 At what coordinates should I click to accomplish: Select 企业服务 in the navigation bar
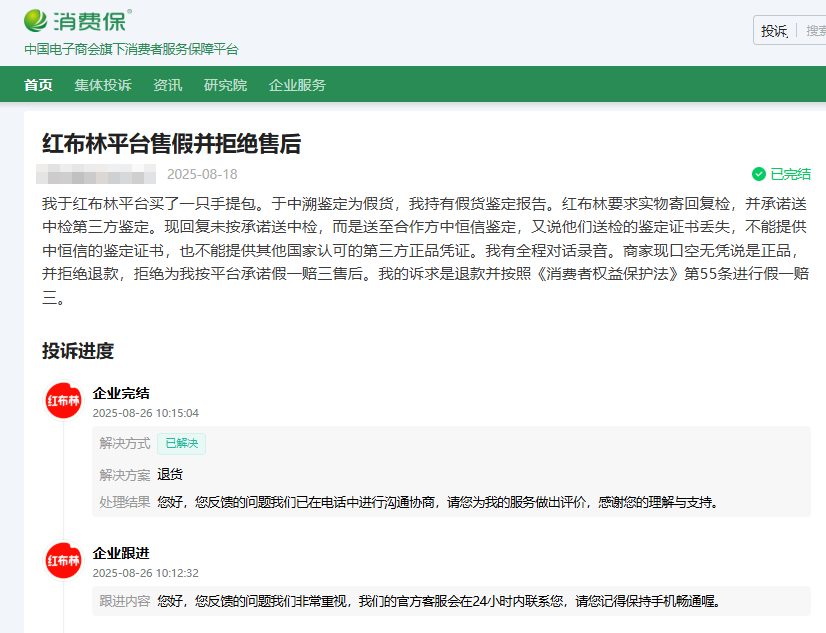(297, 85)
